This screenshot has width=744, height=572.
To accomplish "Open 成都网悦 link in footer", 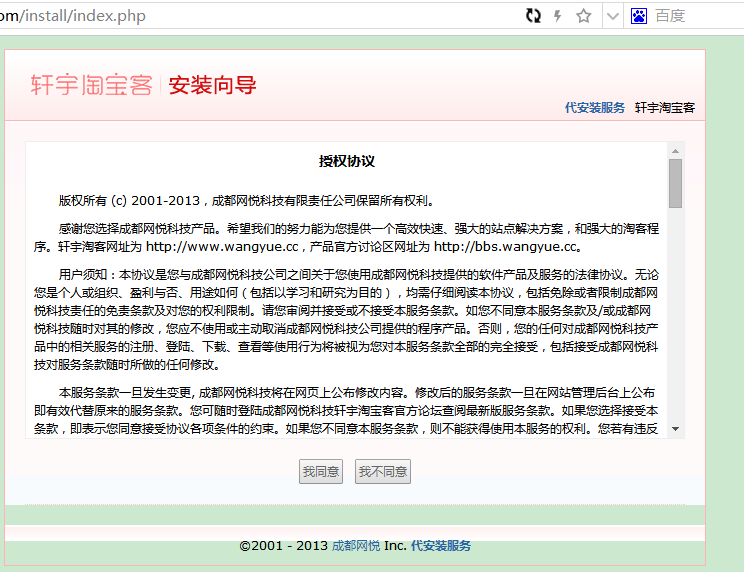I will 356,546.
